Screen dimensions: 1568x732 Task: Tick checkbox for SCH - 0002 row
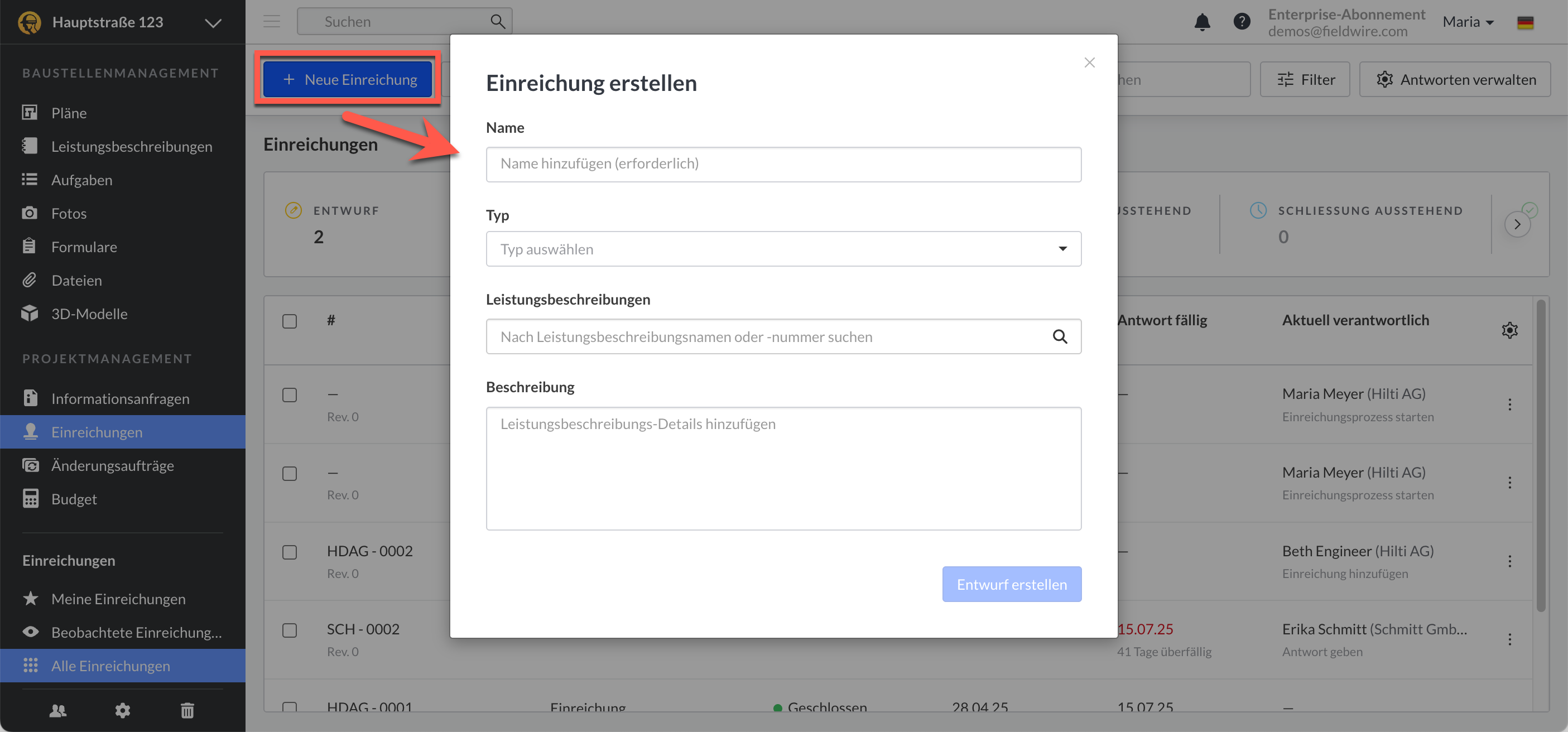[290, 630]
